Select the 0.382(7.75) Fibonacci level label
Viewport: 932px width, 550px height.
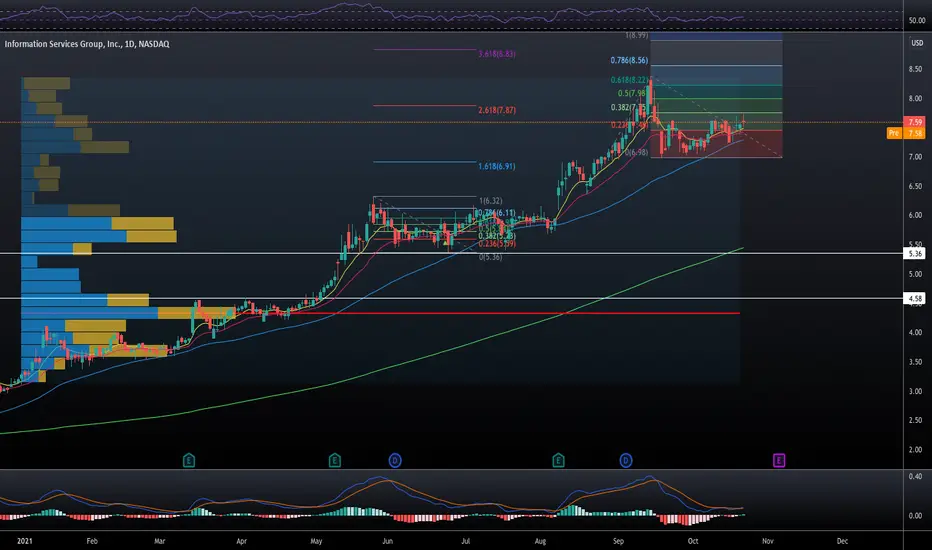pyautogui.click(x=629, y=108)
